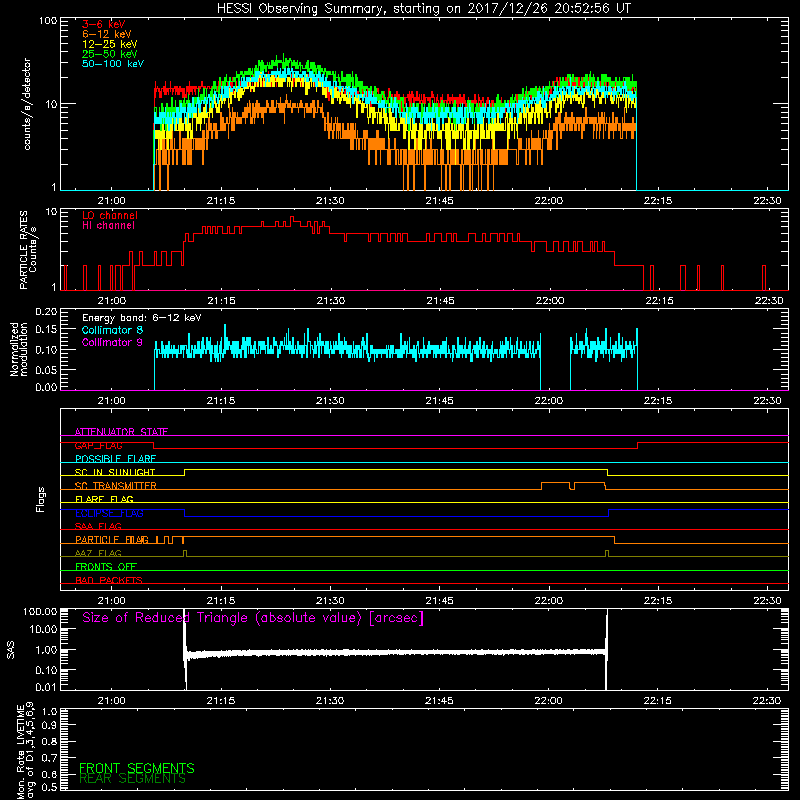Click the BAD PACKETS flag label
This screenshot has width=800, height=800.
109,581
